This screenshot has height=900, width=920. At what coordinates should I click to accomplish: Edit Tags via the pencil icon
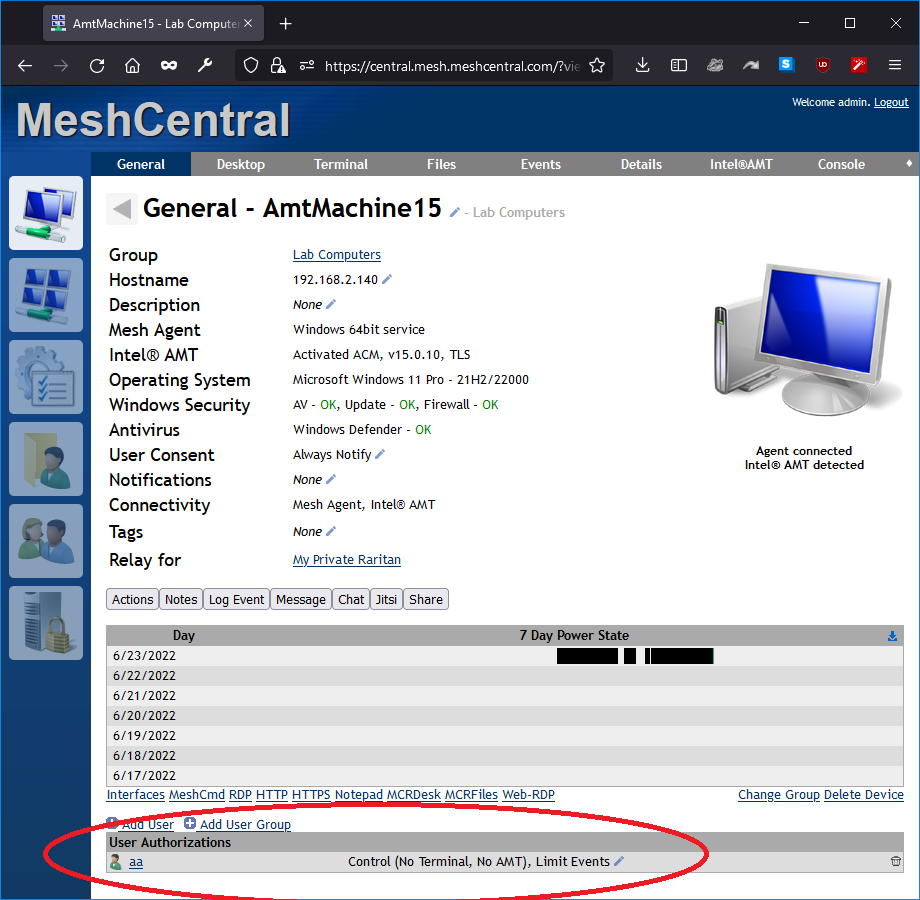click(330, 531)
